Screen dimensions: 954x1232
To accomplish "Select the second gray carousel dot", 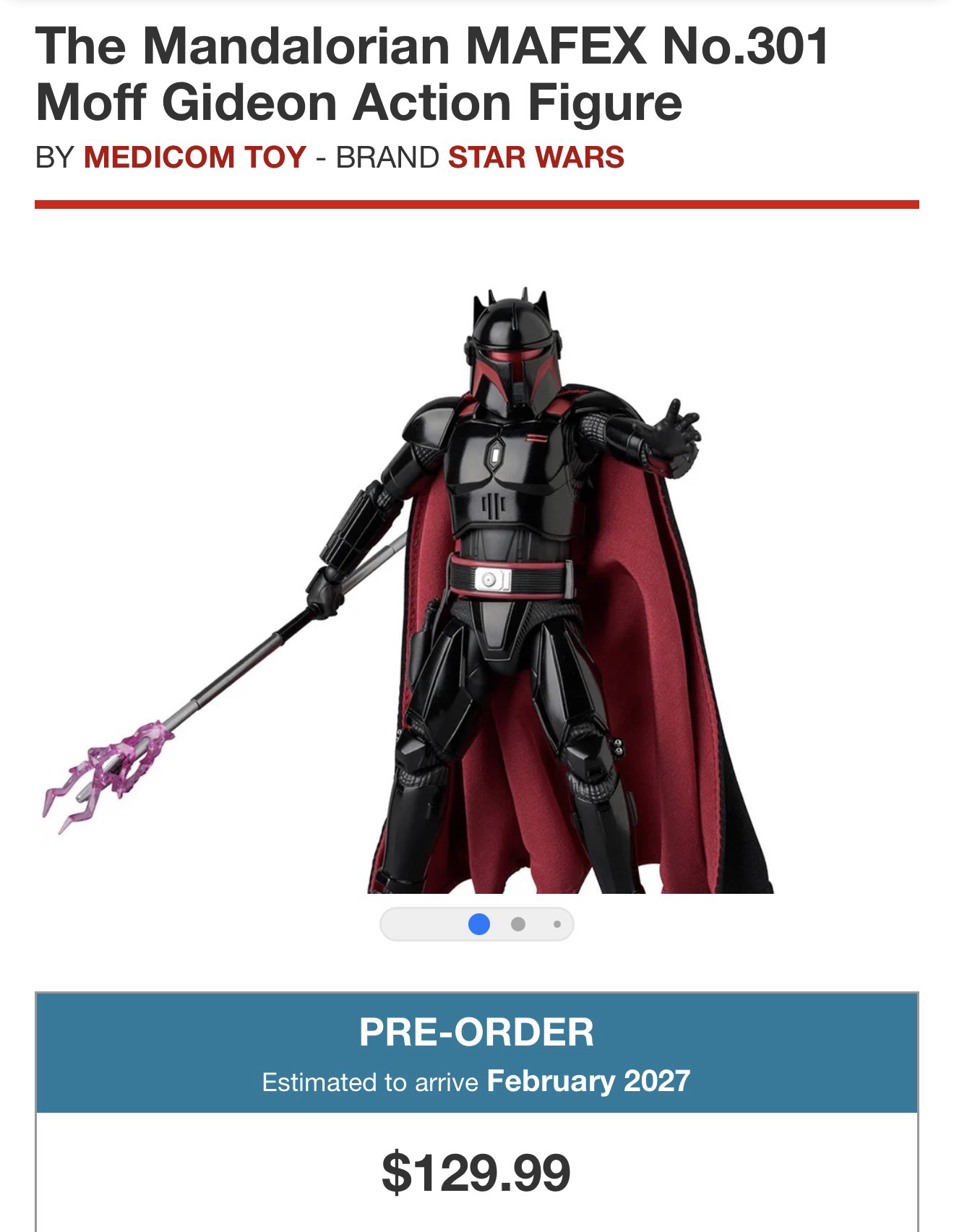I will coord(517,924).
